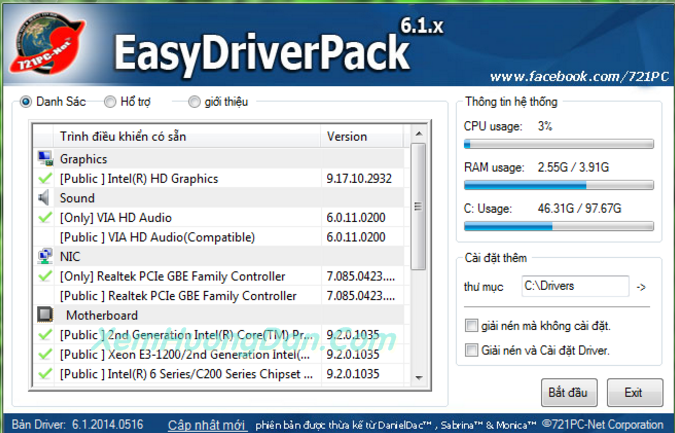
Task: Untick checkmark for [Only] VIA HD Audio
Action: click(x=45, y=217)
